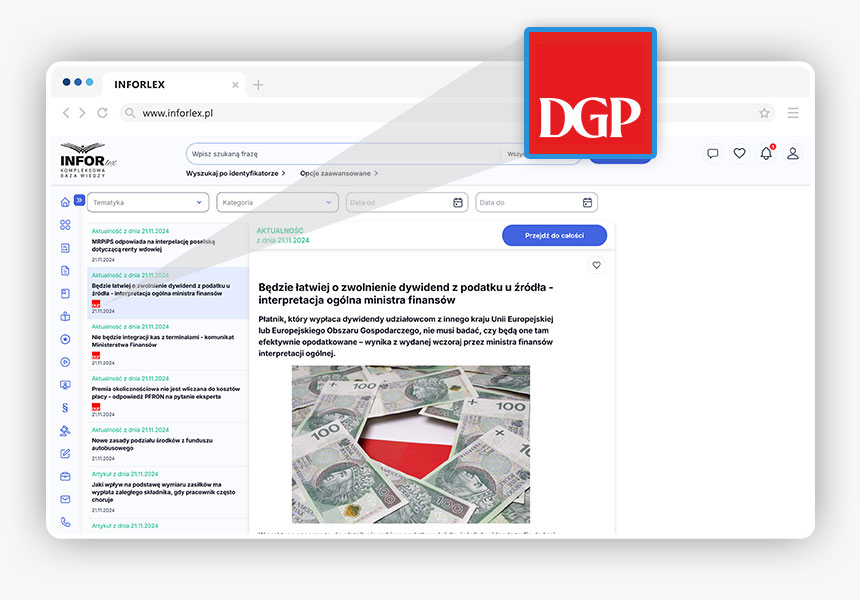Image resolution: width=860 pixels, height=600 pixels.
Task: Open user account profile icon
Action: [793, 154]
